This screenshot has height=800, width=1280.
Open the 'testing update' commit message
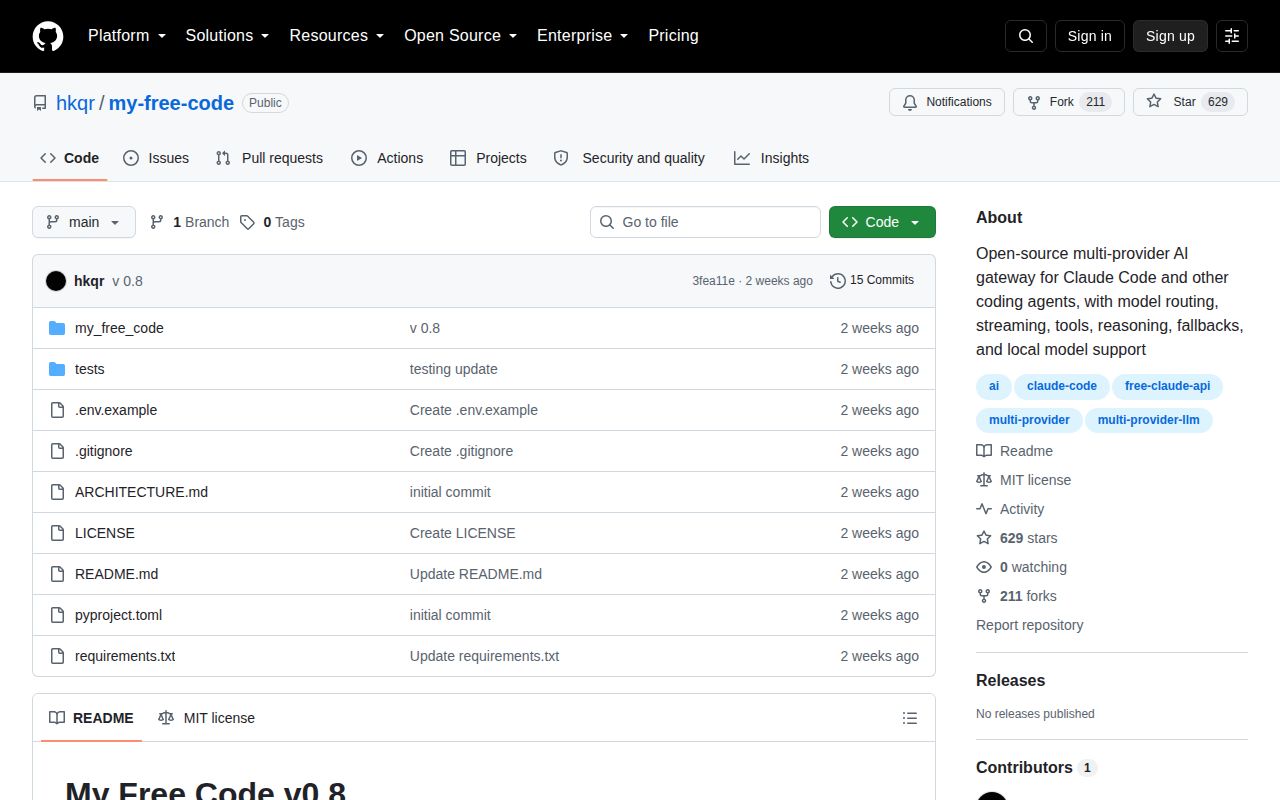click(453, 369)
